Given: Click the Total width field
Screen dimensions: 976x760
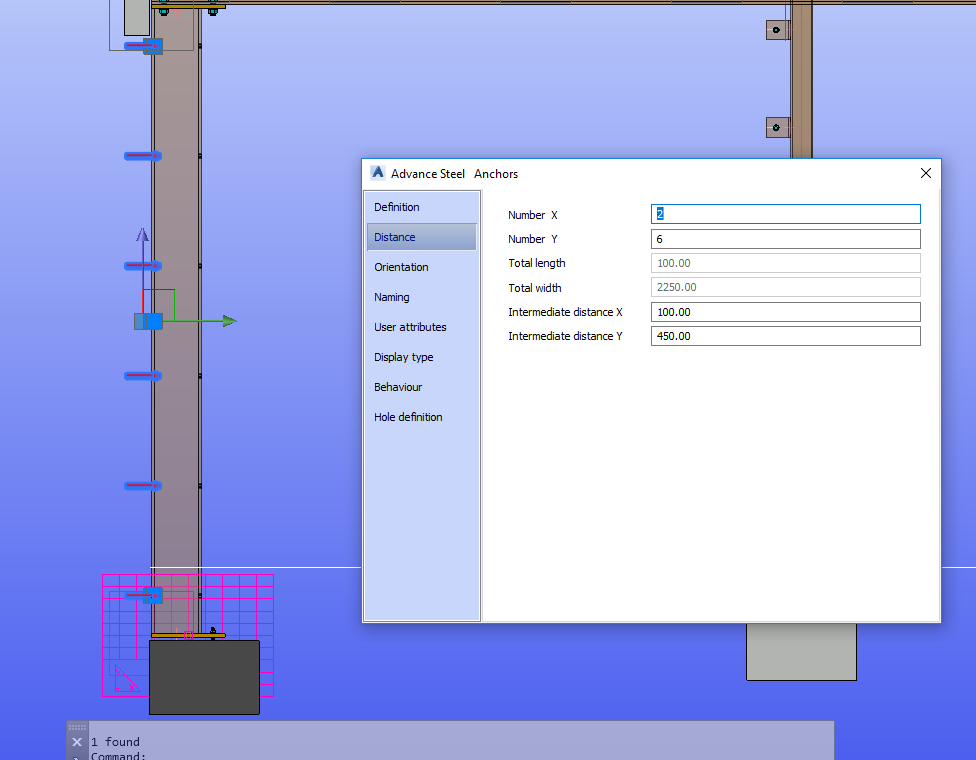Looking at the screenshot, I should pos(786,287).
